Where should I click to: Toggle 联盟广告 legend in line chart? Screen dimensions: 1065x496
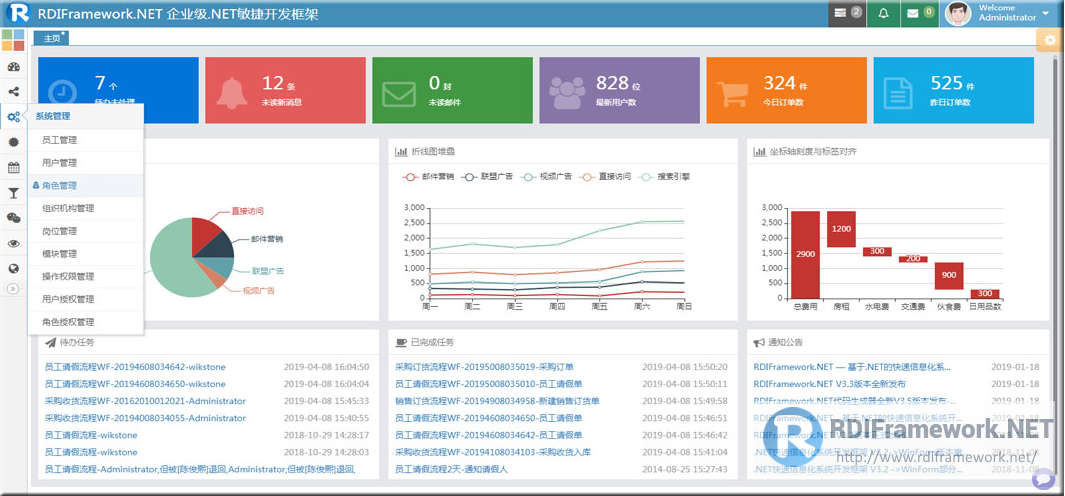(487, 177)
